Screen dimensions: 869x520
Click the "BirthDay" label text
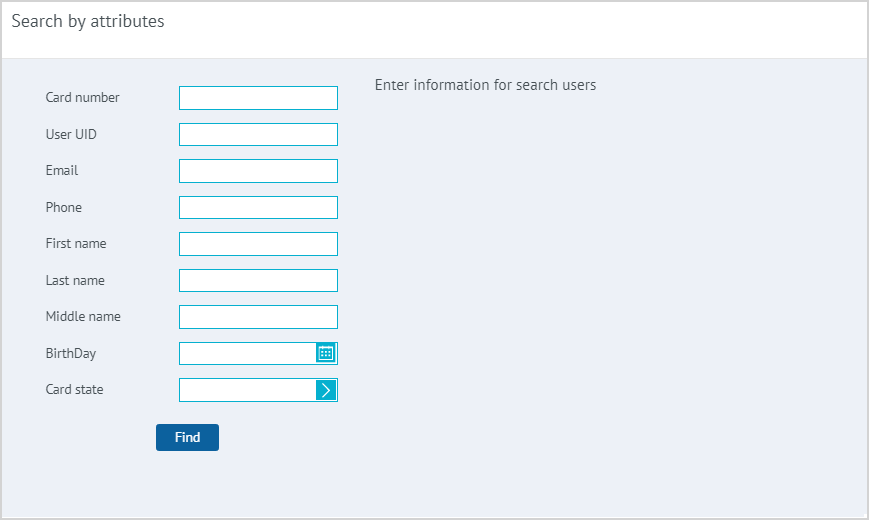tap(71, 353)
